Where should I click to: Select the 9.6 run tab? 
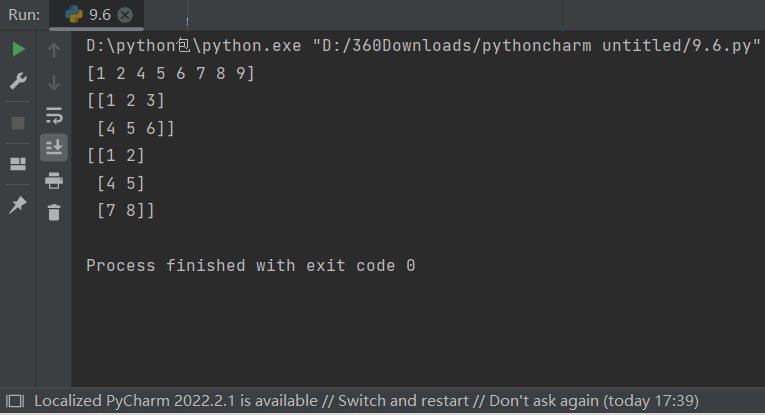coord(97,15)
